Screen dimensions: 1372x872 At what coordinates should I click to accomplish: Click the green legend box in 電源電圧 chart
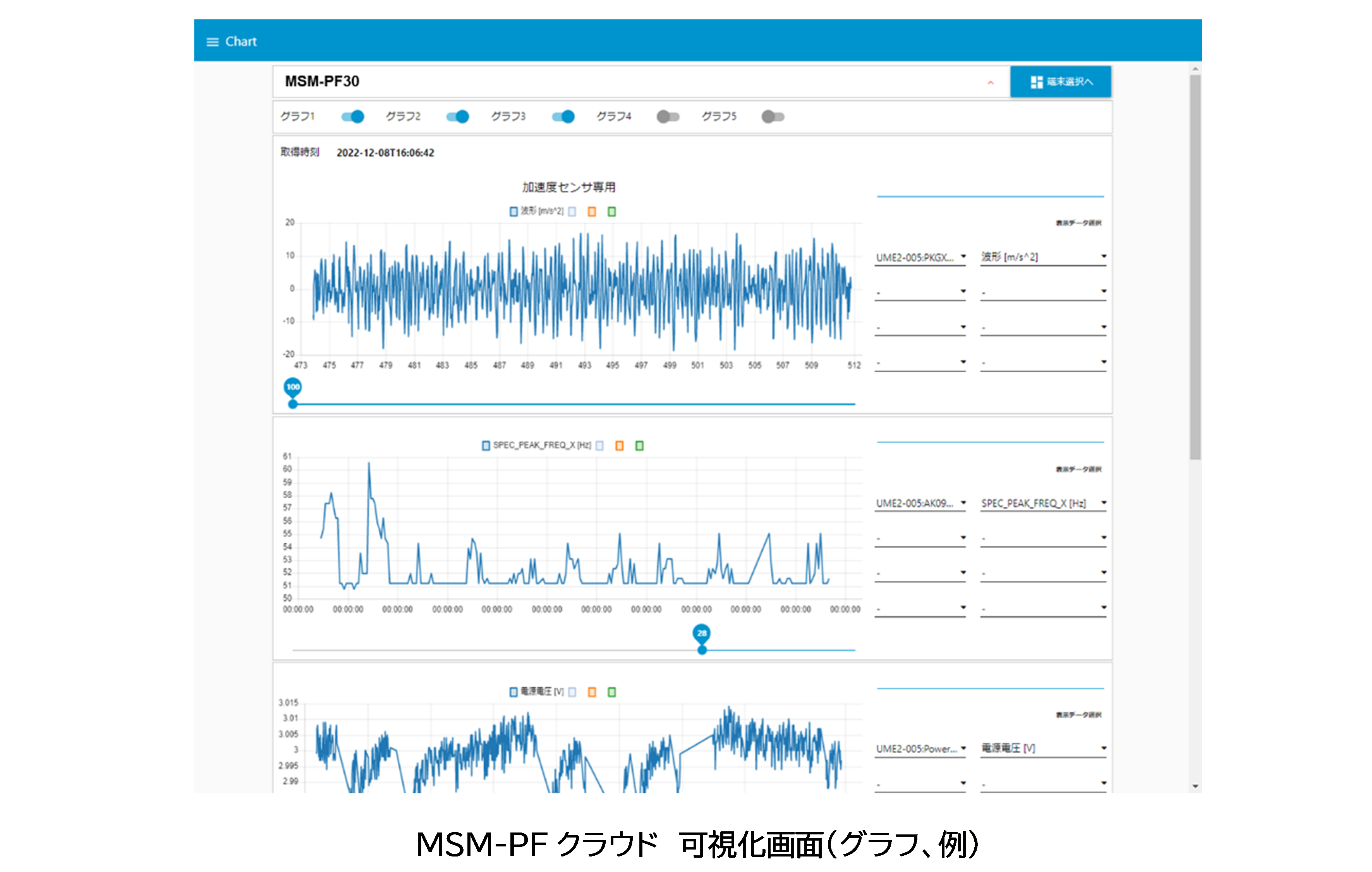612,692
